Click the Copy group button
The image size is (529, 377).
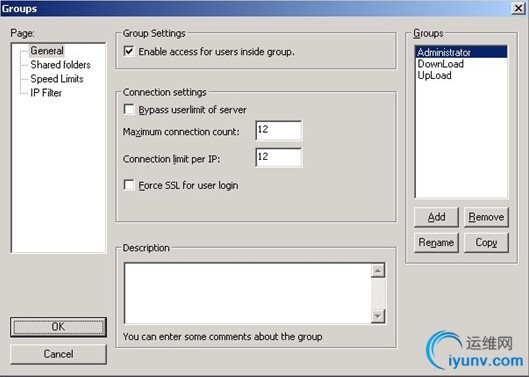coord(486,242)
